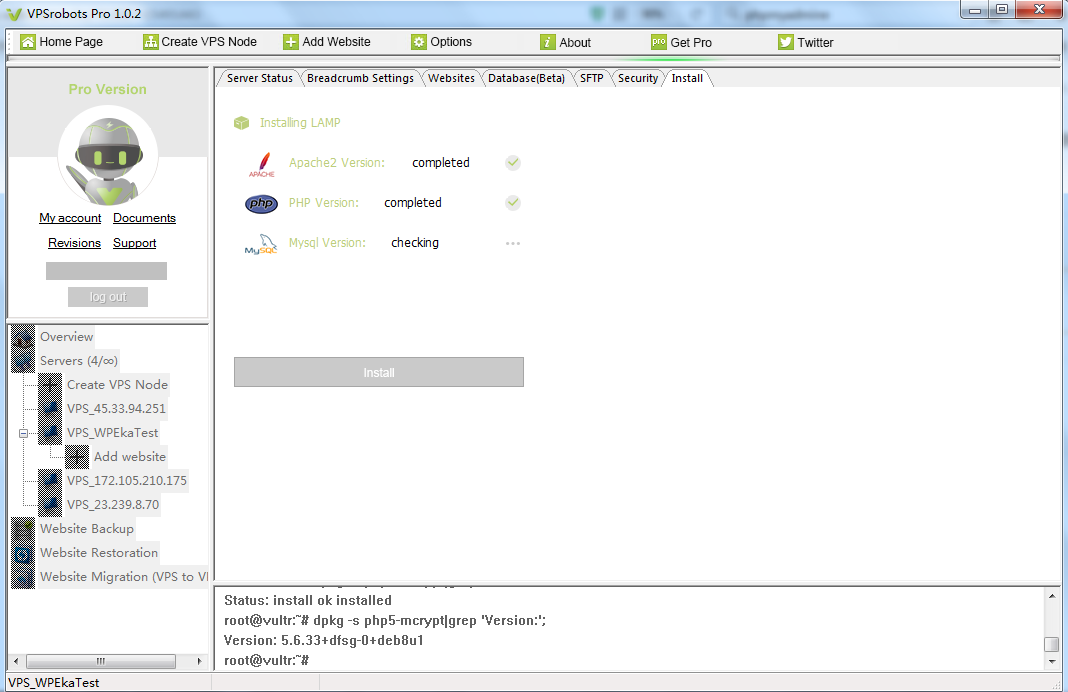Select VPS_172.105.210.175 in server tree
The height and width of the screenshot is (692, 1068).
click(x=126, y=481)
